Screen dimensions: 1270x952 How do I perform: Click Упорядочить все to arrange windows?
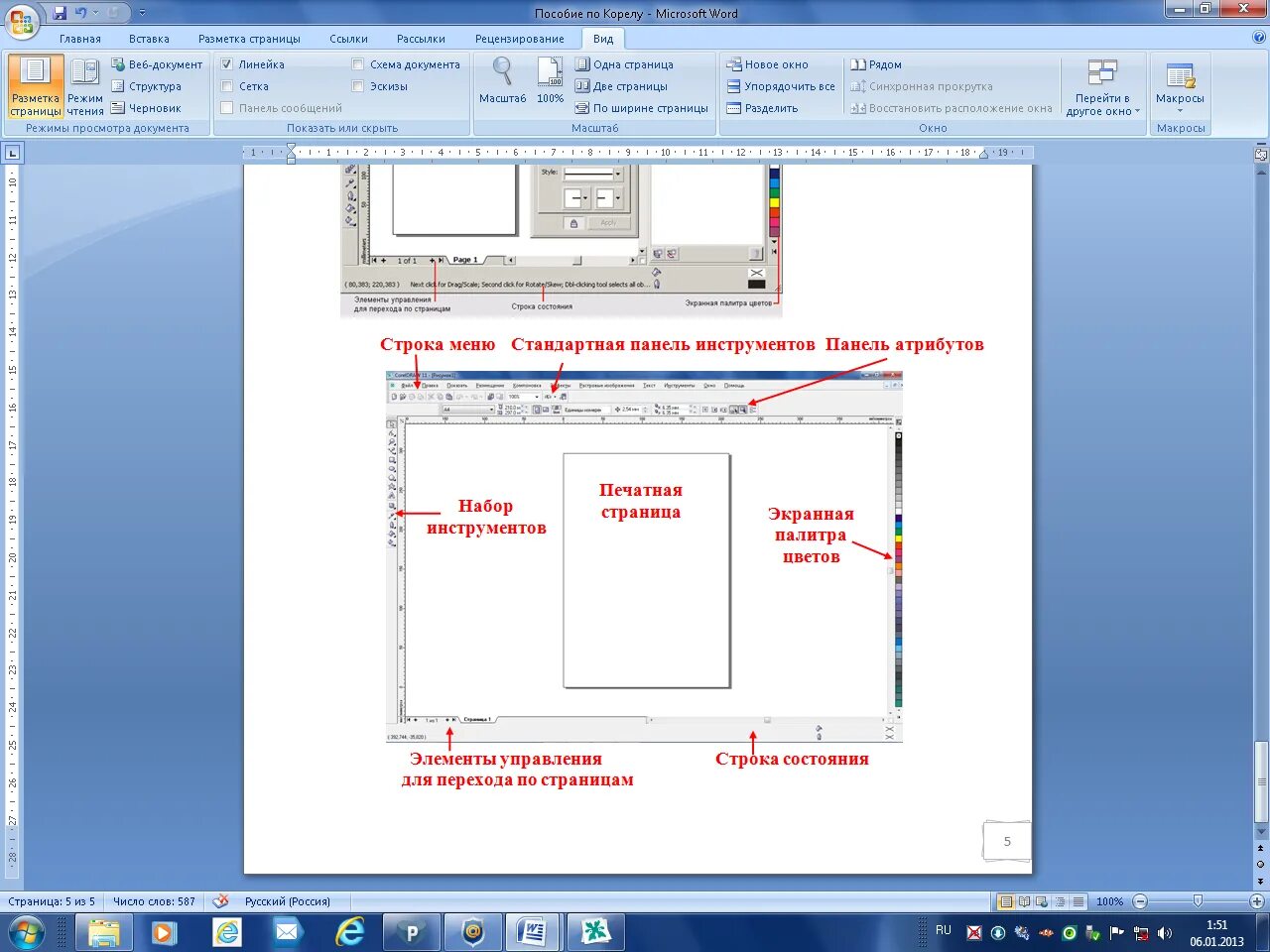[x=781, y=86]
